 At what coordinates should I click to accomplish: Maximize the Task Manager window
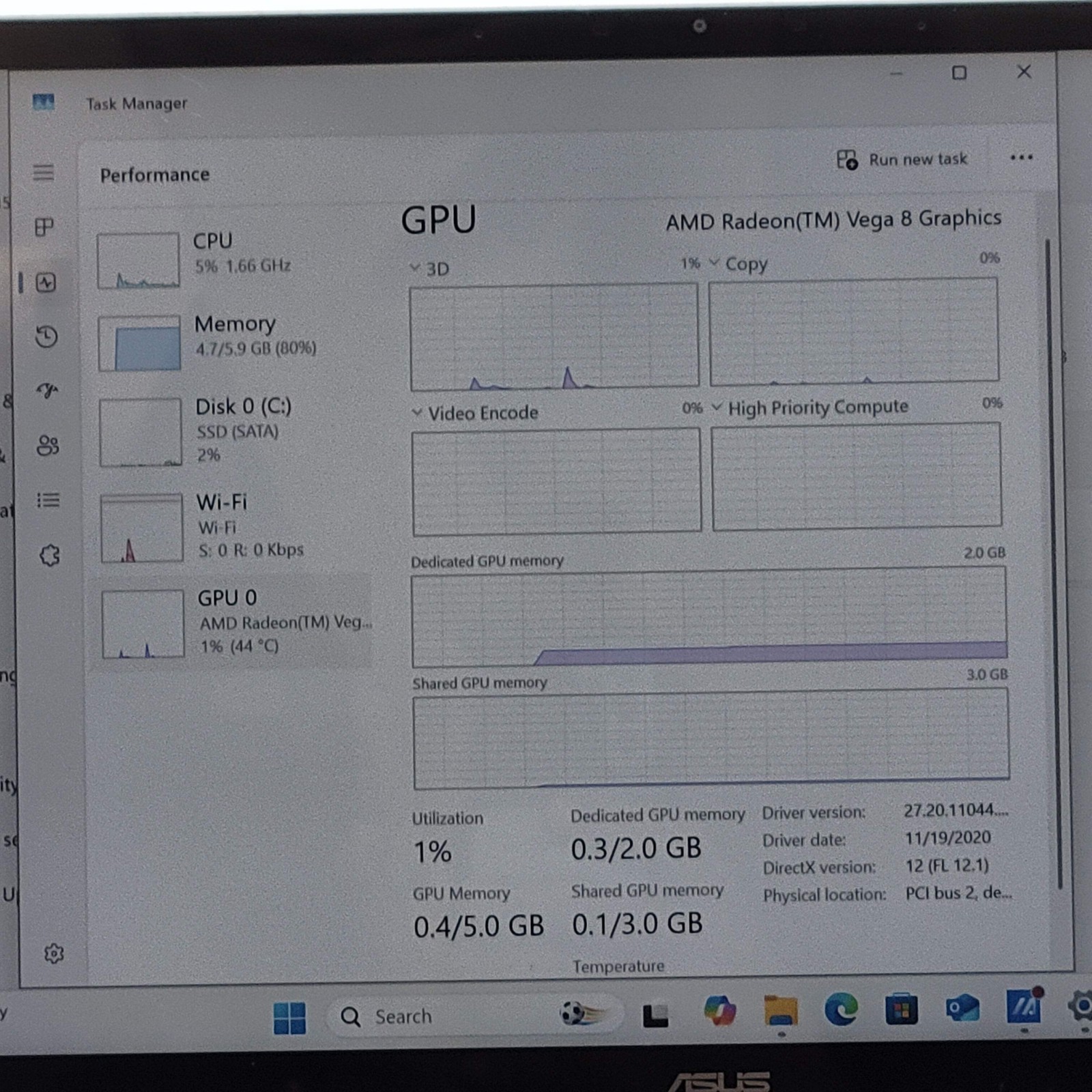pos(959,72)
